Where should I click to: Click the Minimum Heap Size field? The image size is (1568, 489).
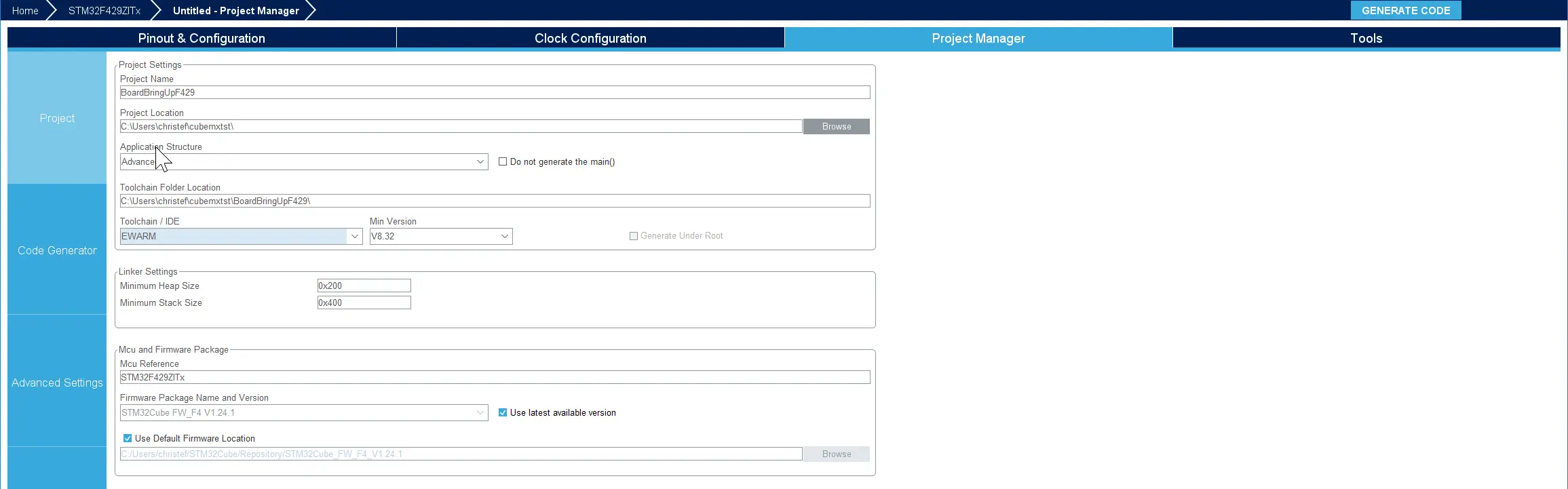[x=364, y=286]
